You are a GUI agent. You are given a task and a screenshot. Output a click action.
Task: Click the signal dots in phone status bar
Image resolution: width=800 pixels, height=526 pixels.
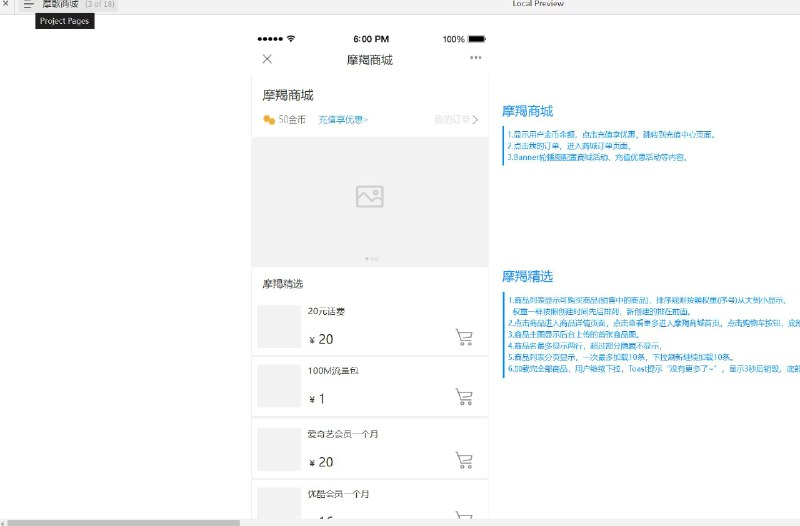point(270,39)
